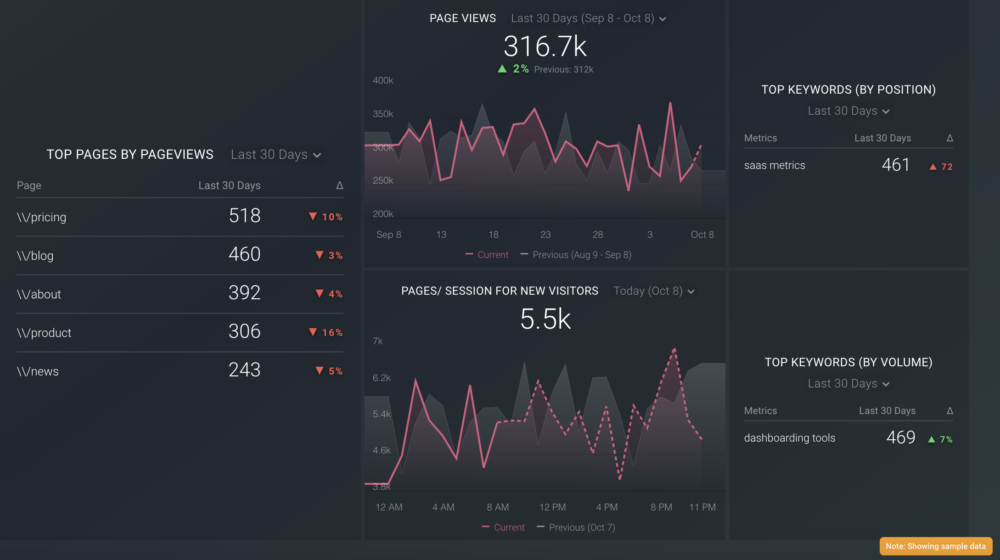Select the \\/blog page row

(36, 256)
